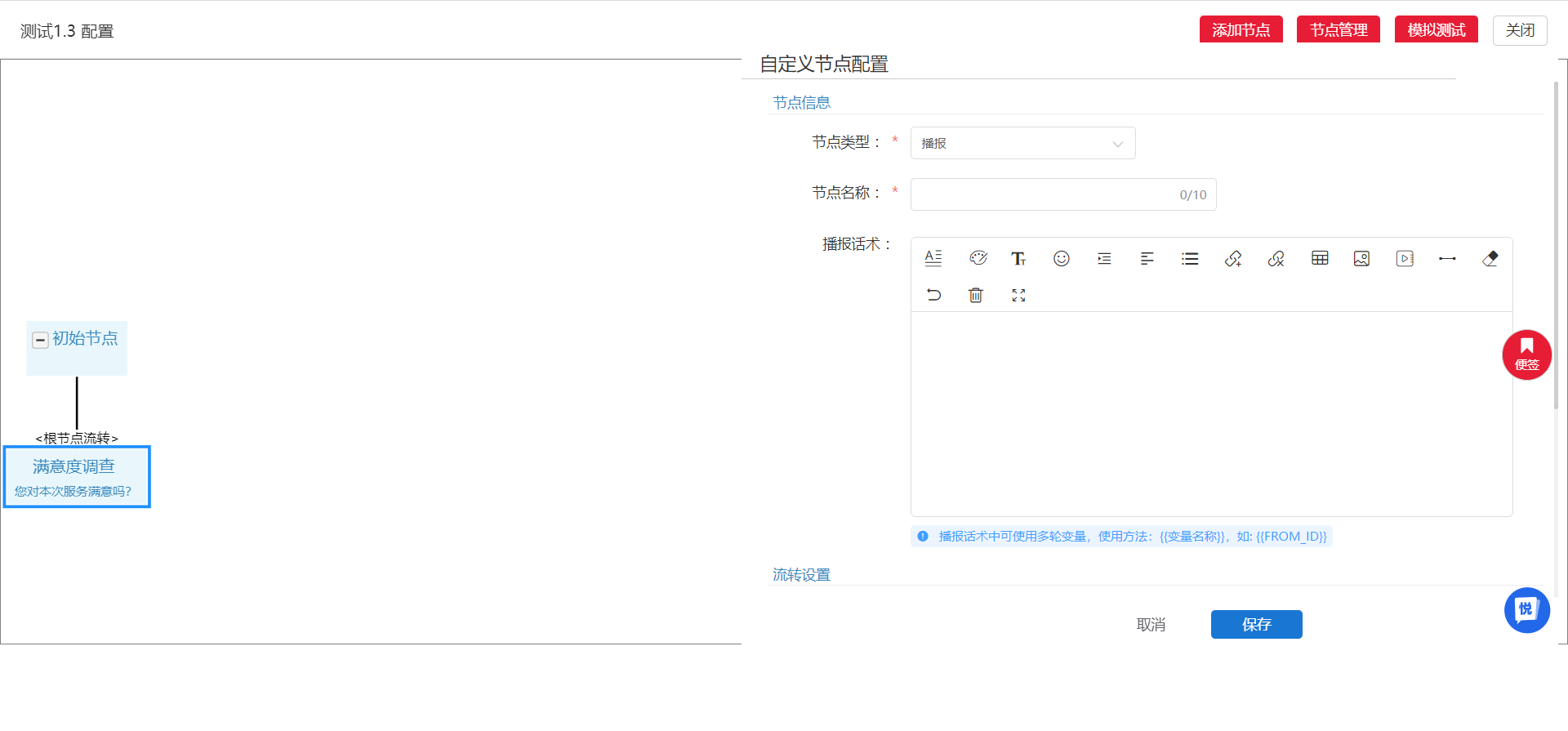Toggle fullscreen editor icon
Viewport: 1568px width, 731px height.
pos(1018,295)
